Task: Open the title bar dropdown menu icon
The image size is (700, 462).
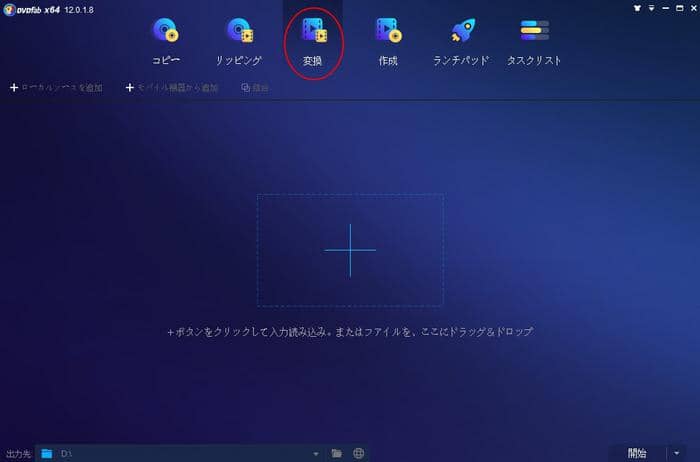Action: (x=652, y=8)
